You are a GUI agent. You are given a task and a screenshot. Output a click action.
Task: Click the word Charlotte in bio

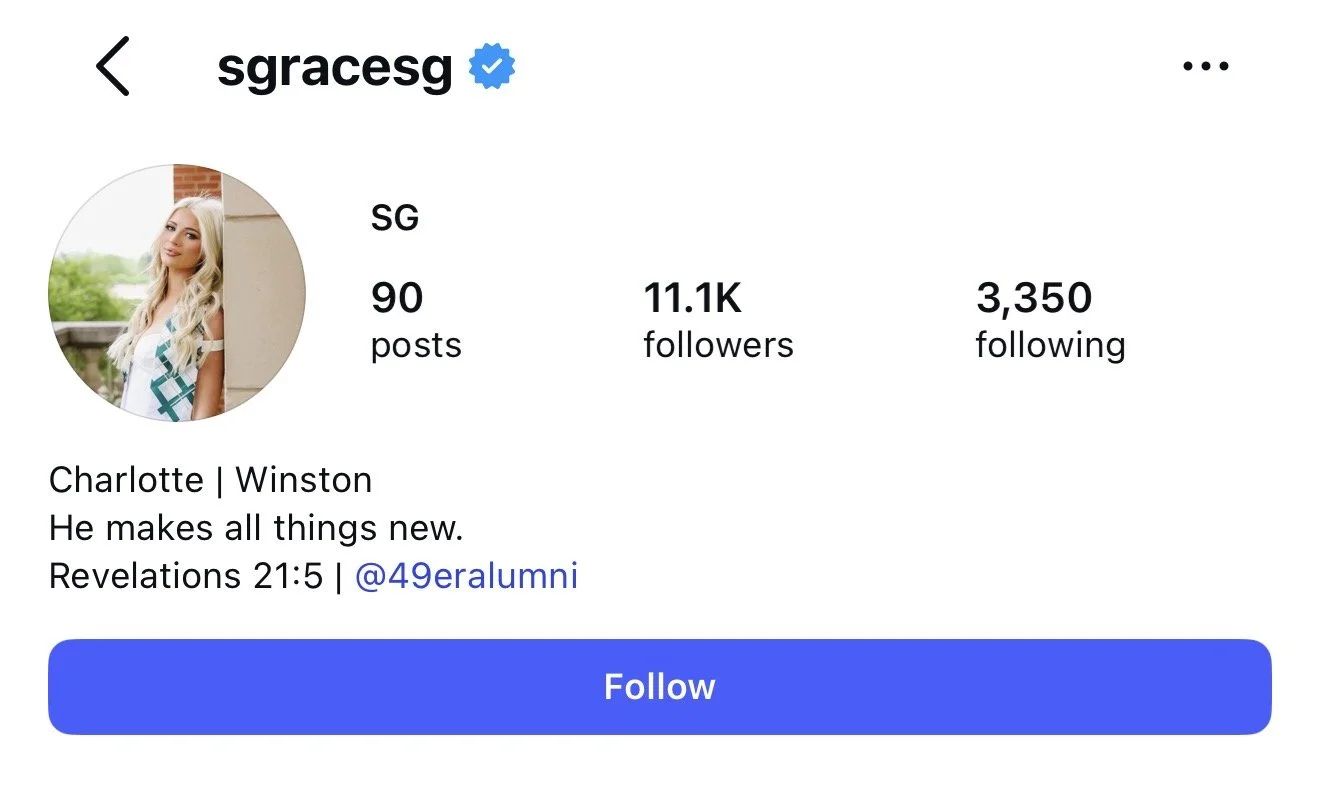click(126, 480)
